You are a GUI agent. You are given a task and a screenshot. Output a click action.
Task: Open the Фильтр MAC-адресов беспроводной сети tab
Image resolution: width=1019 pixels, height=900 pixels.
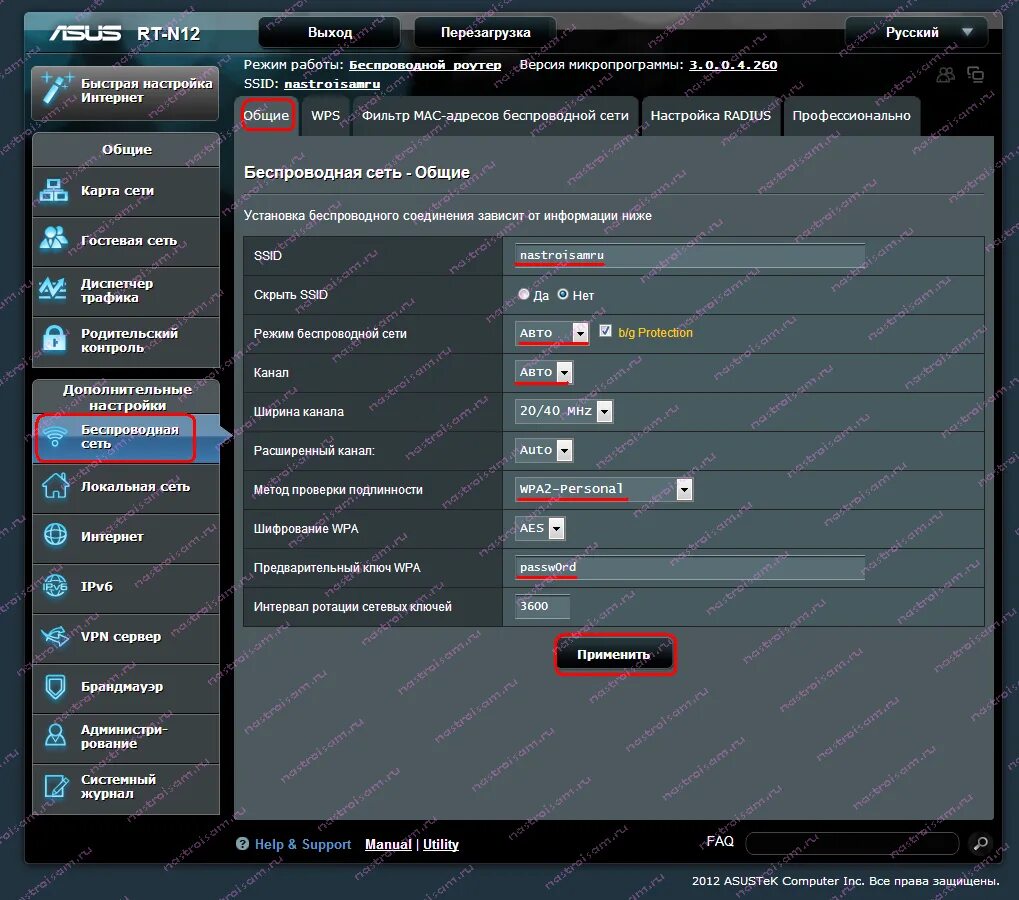[x=495, y=116]
